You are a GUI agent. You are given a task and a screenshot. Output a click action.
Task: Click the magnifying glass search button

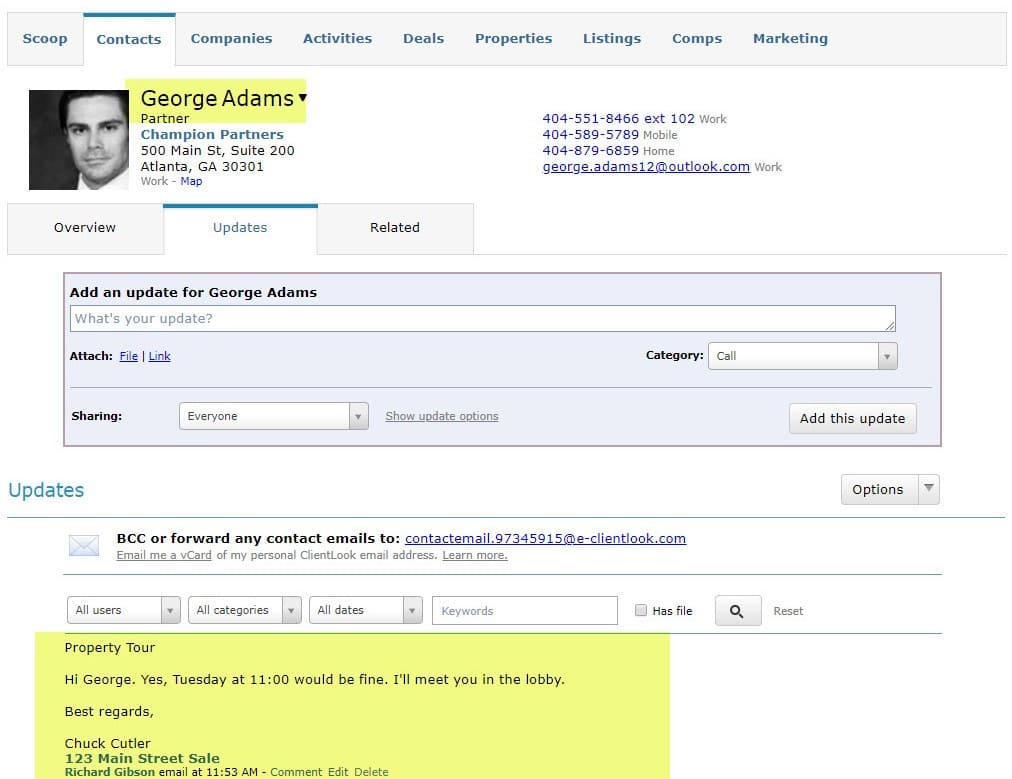(x=738, y=611)
